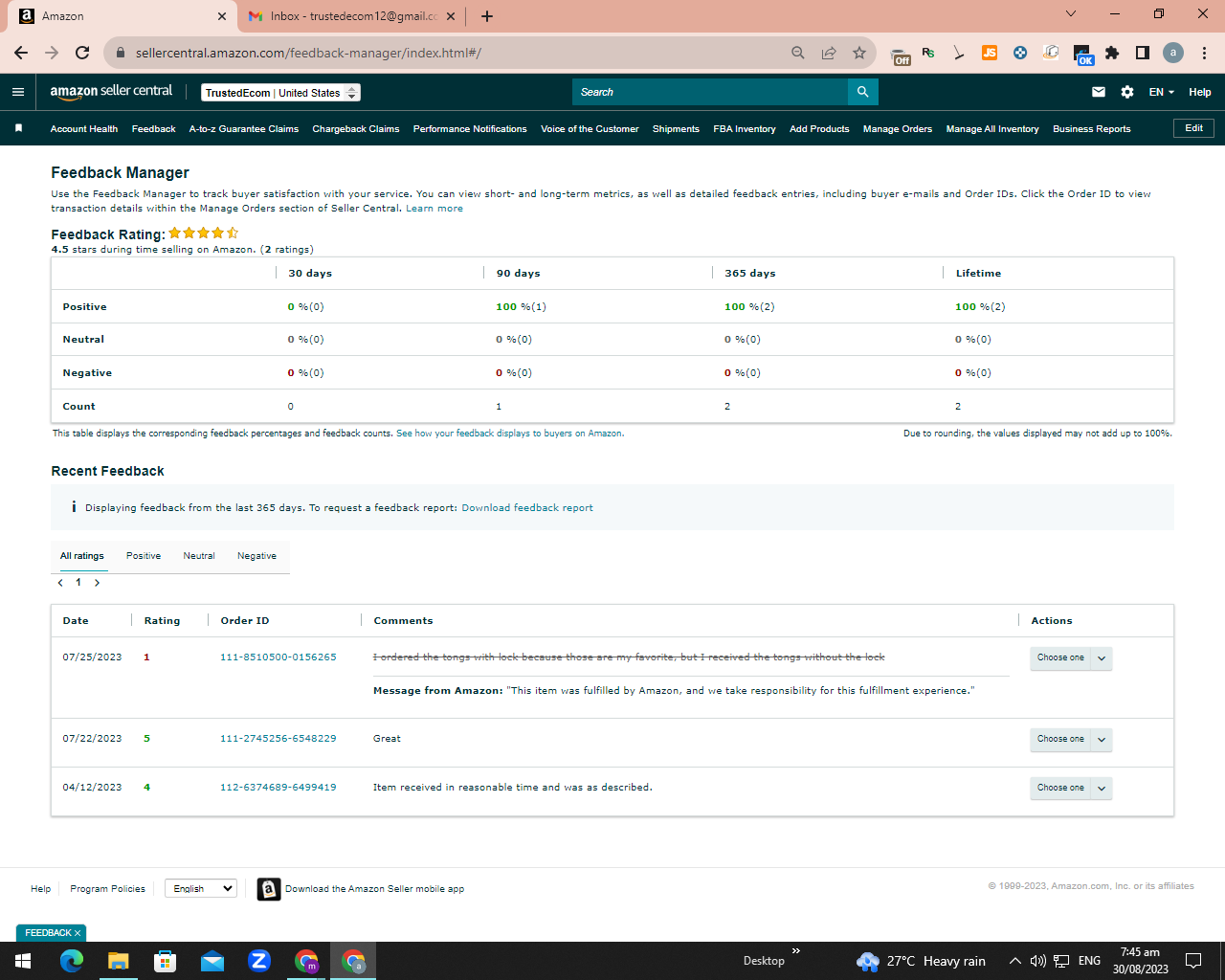Open Voice of the Customer menu item
The height and width of the screenshot is (980, 1225).
(x=590, y=129)
